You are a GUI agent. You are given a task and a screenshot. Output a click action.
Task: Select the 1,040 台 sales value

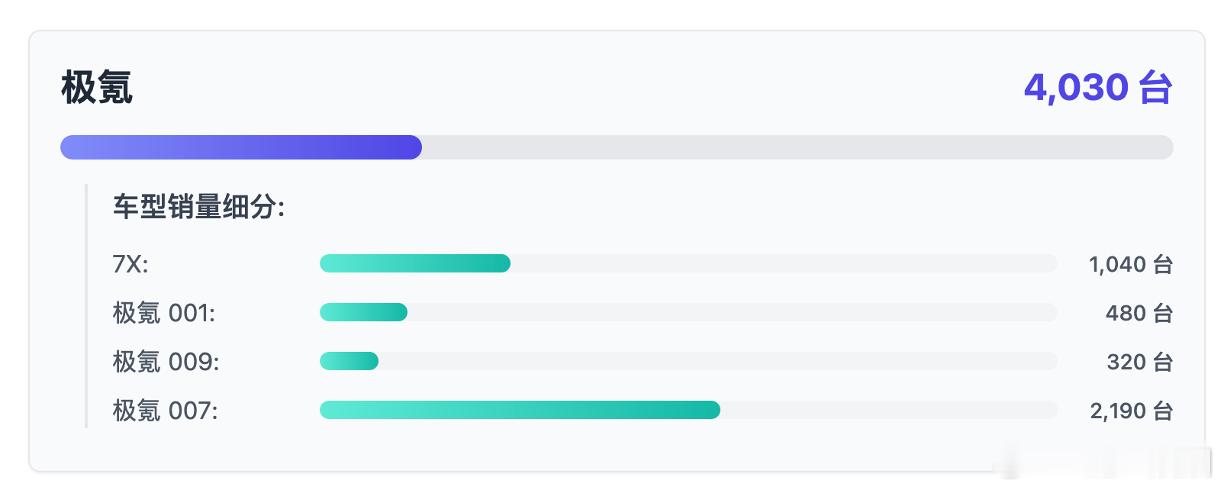coord(1130,264)
